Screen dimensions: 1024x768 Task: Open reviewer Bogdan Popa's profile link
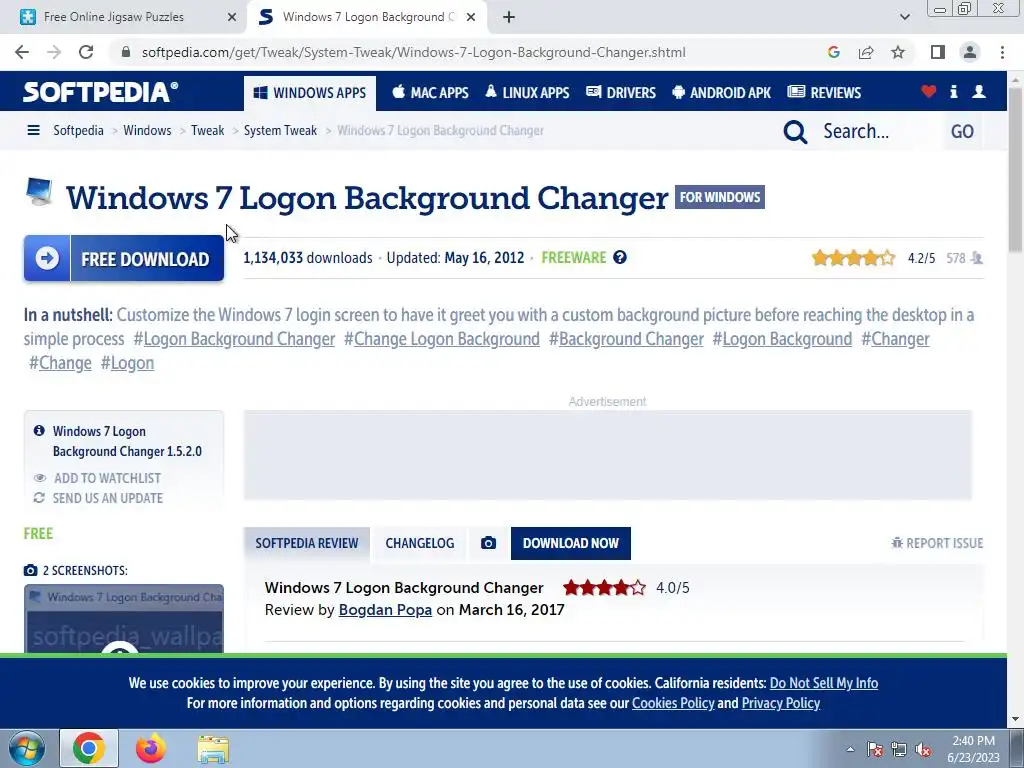pos(385,610)
